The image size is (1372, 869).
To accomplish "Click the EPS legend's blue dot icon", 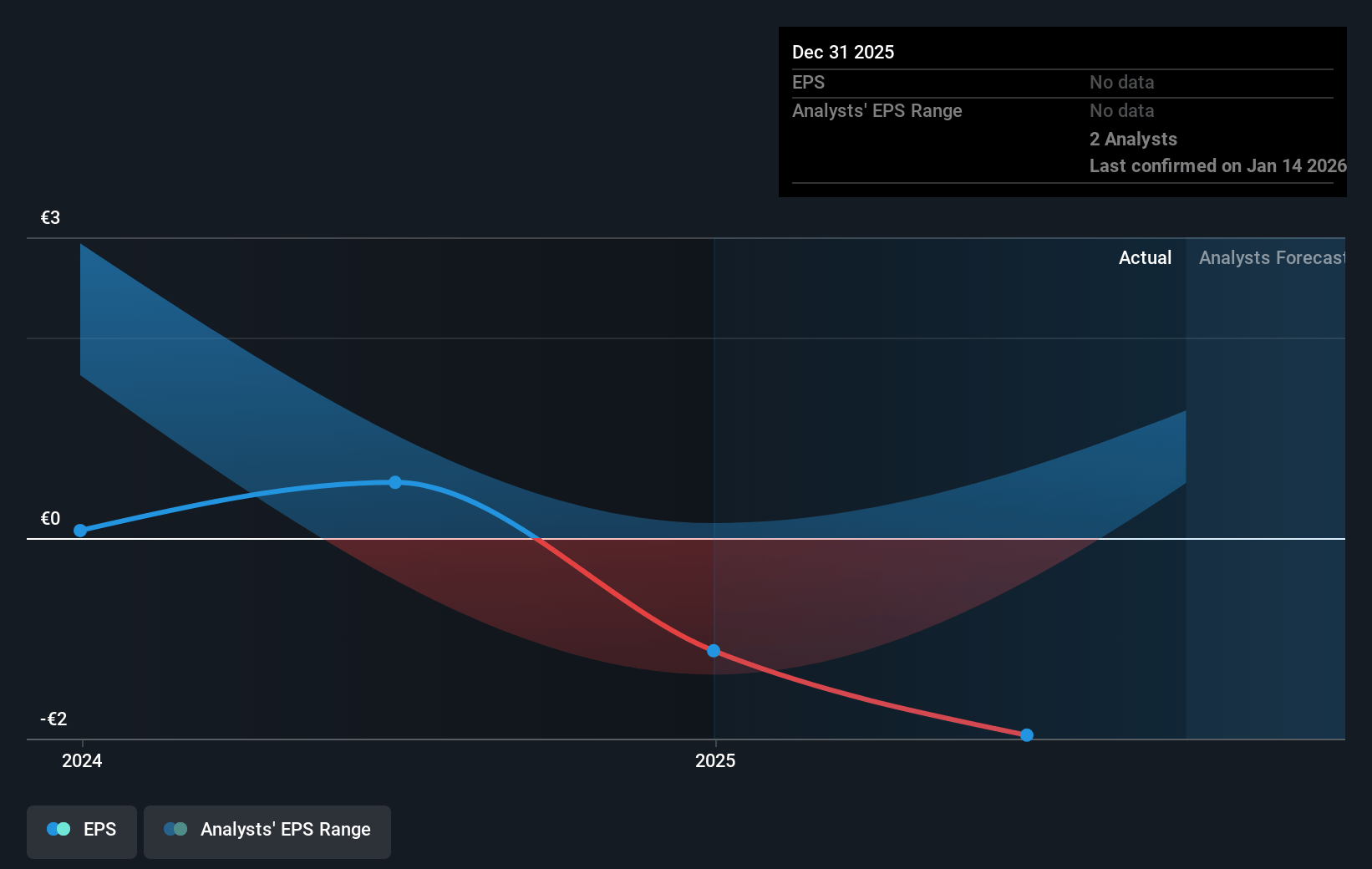I will click(x=55, y=829).
